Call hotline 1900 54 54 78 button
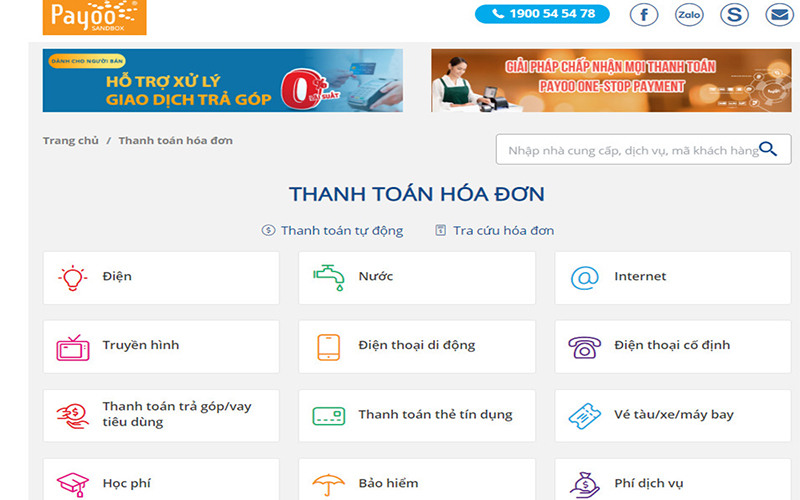The width and height of the screenshot is (800, 500). click(x=542, y=14)
